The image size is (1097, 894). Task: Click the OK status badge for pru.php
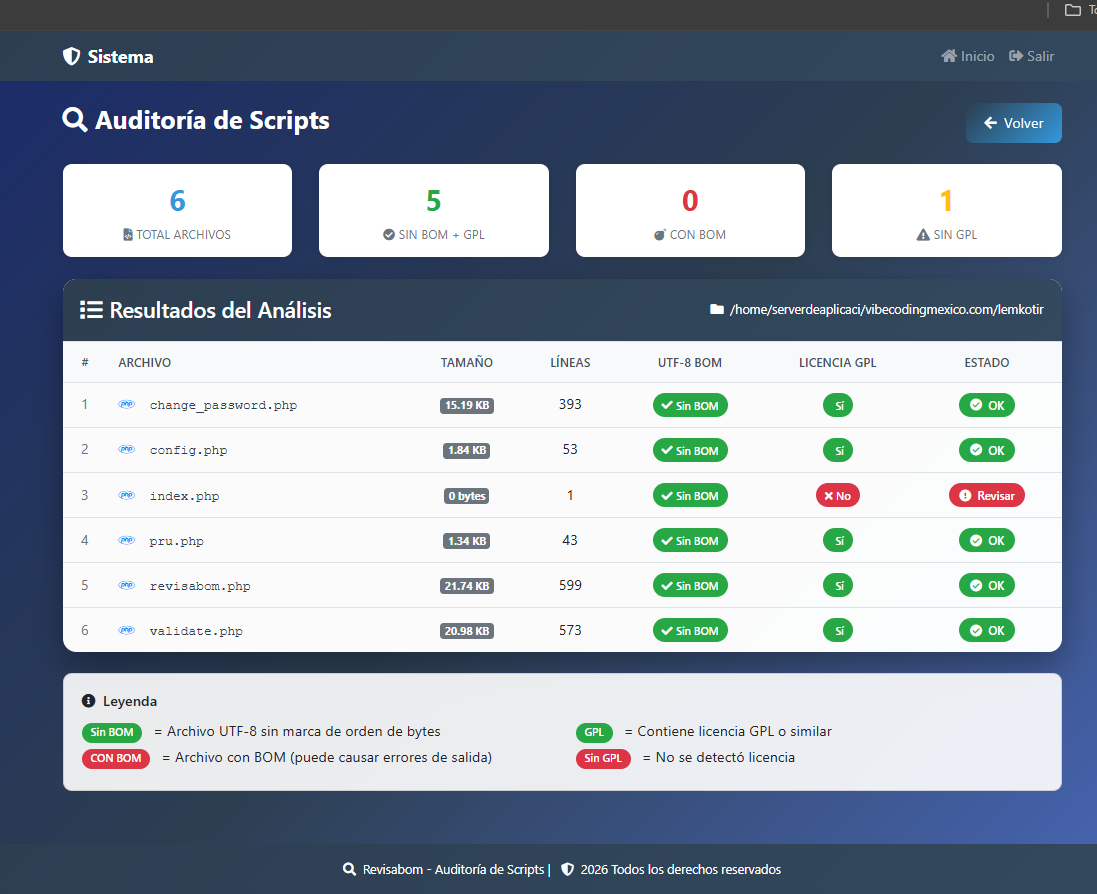(x=986, y=540)
